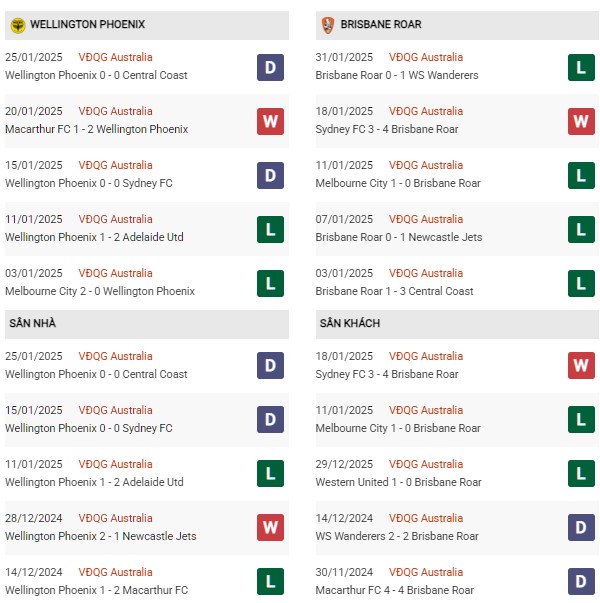This screenshot has height=603, width=600.
Task: Click the L badge beside Melbourne City 2 - 0 Wellington Phoenix
Action: point(270,283)
